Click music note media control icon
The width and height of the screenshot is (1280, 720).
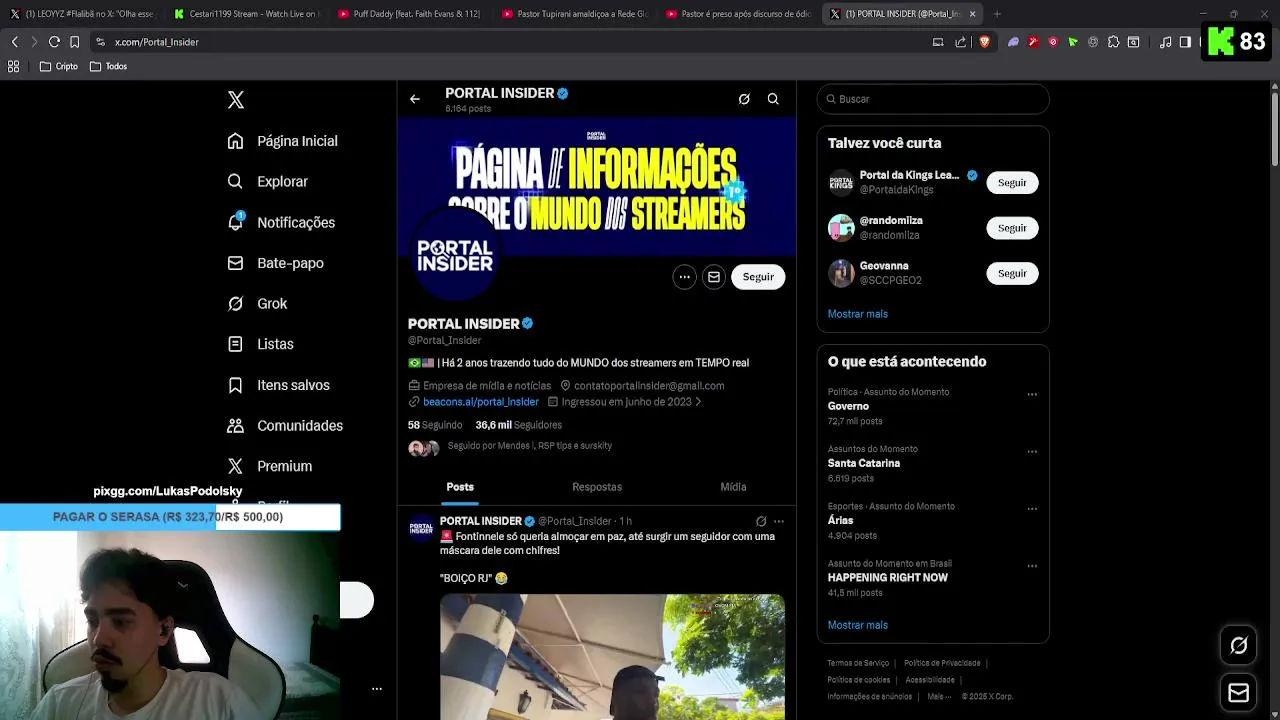(x=1166, y=42)
